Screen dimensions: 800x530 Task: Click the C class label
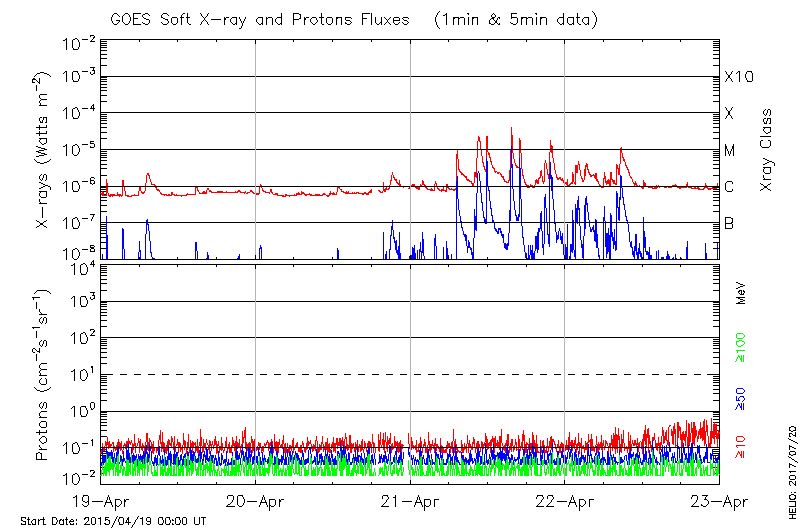pos(729,187)
